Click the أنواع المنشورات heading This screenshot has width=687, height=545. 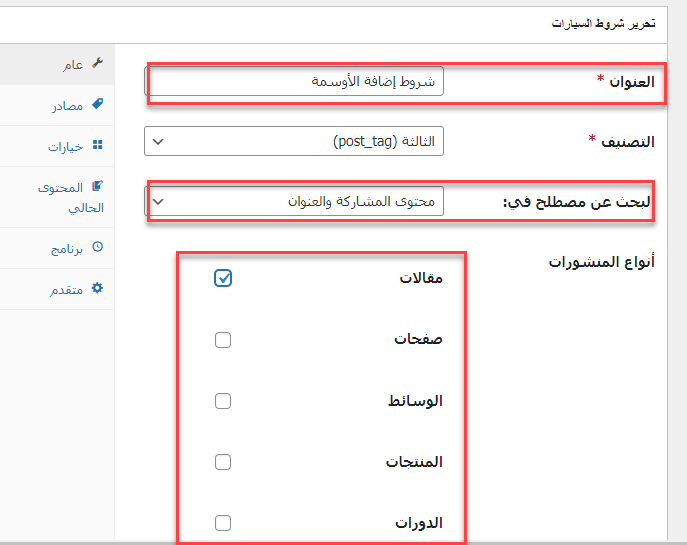pos(602,262)
